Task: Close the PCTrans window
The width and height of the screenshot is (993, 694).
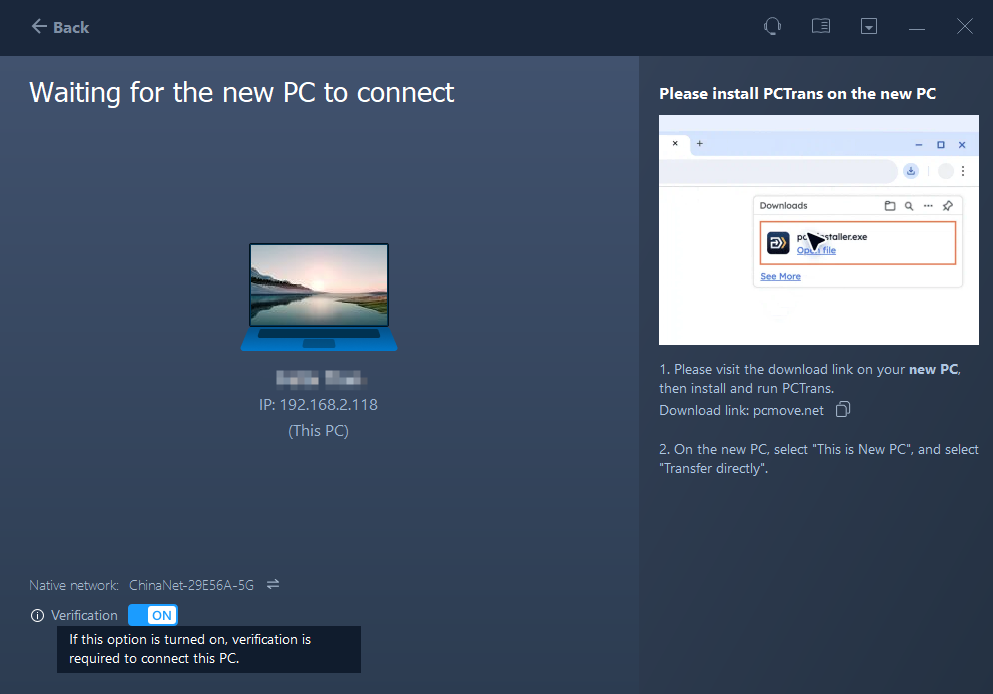Action: [x=965, y=26]
